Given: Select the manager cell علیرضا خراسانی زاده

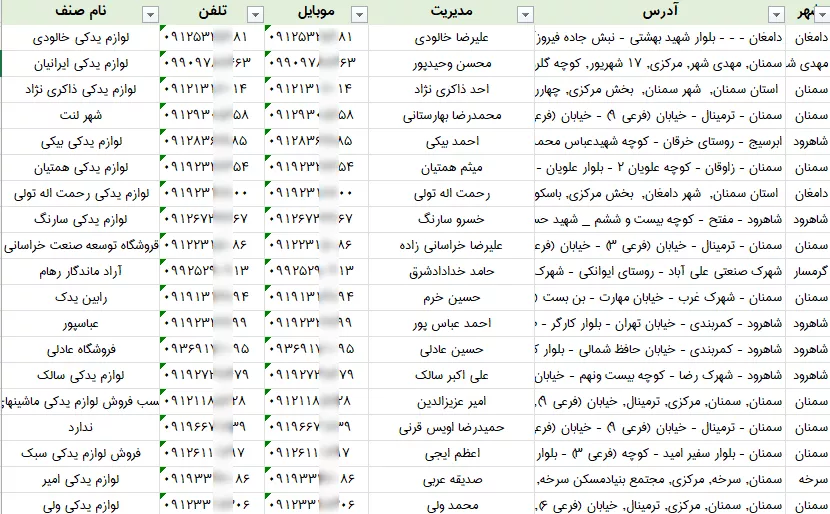Looking at the screenshot, I should pos(452,245).
